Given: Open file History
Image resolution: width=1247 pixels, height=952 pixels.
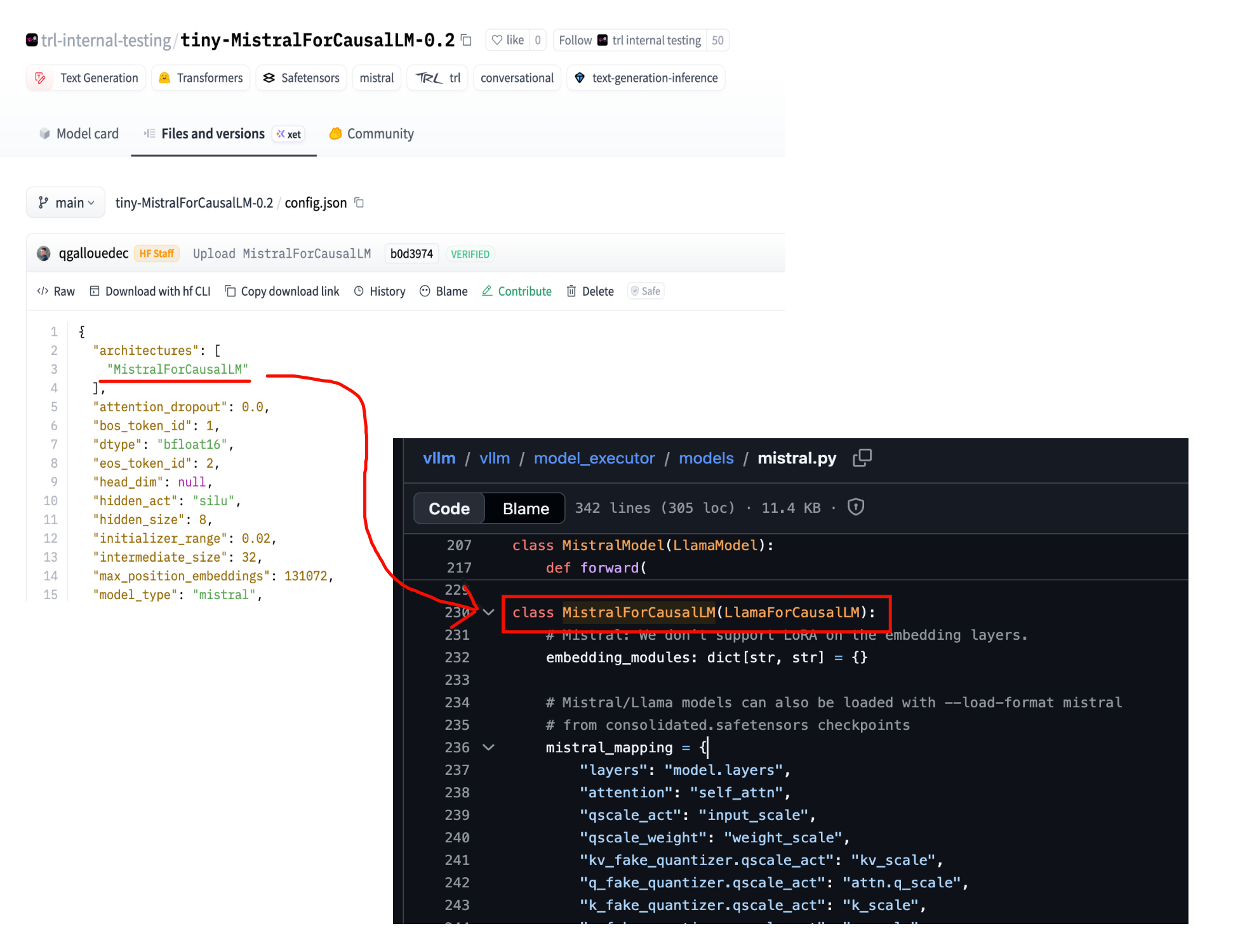Looking at the screenshot, I should click(380, 291).
